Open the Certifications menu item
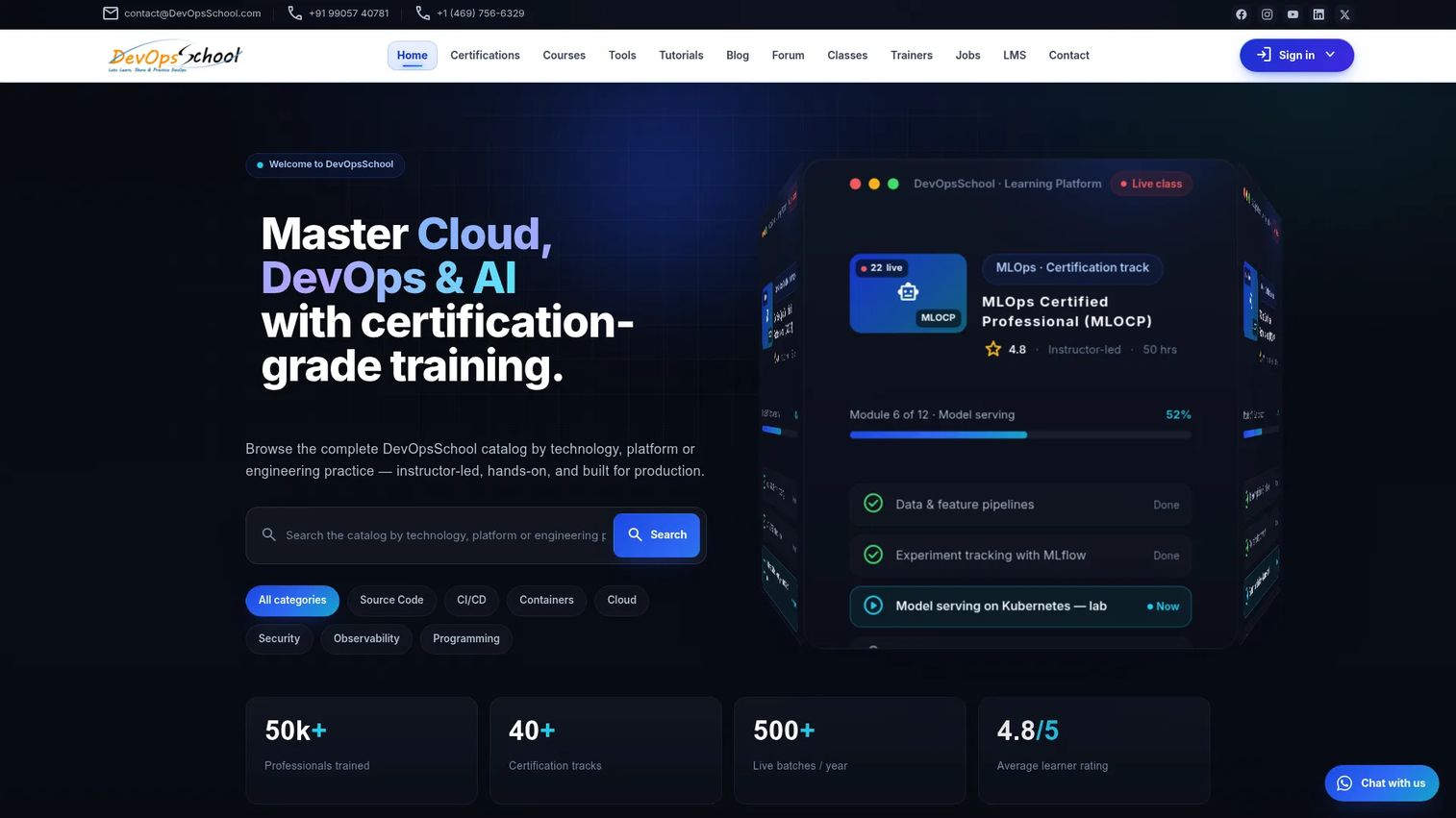1456x818 pixels. tap(485, 56)
